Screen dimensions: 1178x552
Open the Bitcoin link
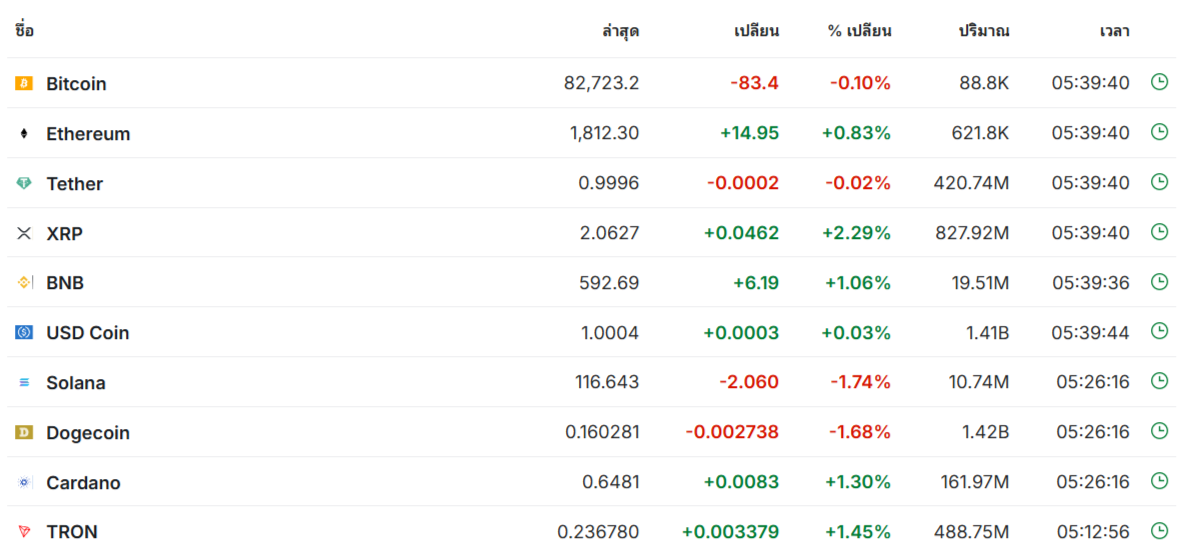point(77,83)
